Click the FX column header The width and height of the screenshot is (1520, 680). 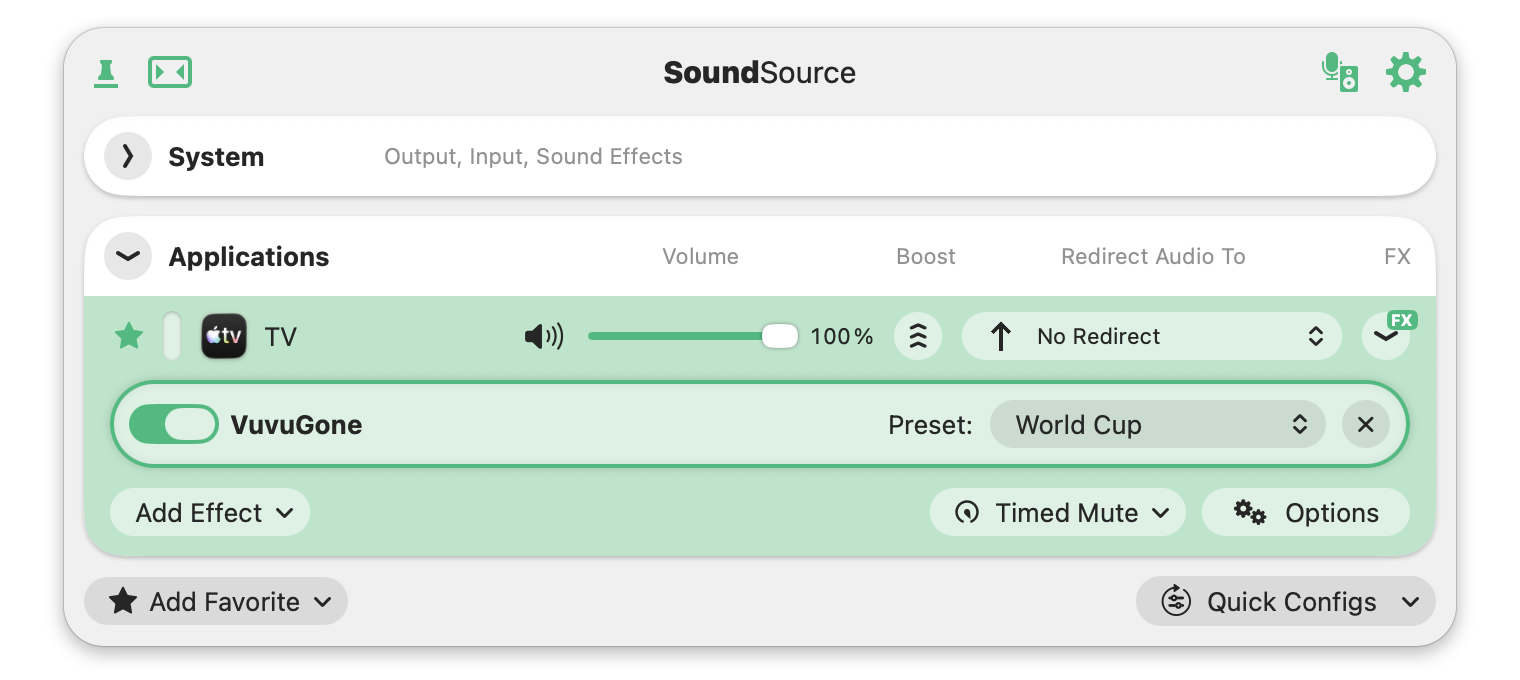(1397, 256)
